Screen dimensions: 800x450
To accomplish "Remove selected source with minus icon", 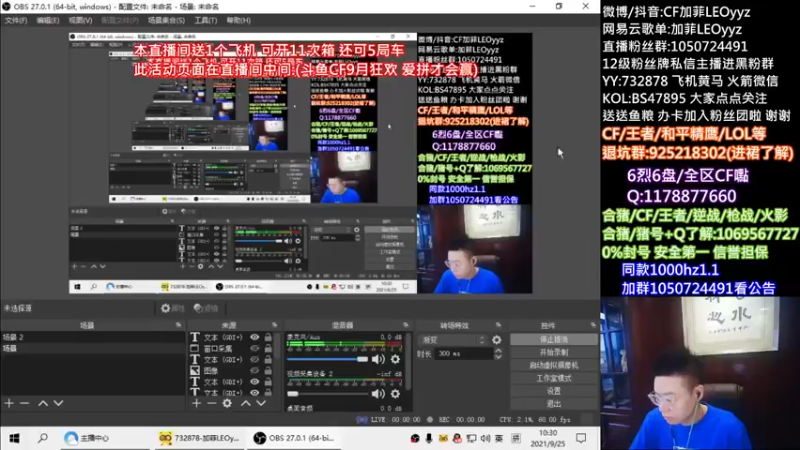I will [211, 403].
